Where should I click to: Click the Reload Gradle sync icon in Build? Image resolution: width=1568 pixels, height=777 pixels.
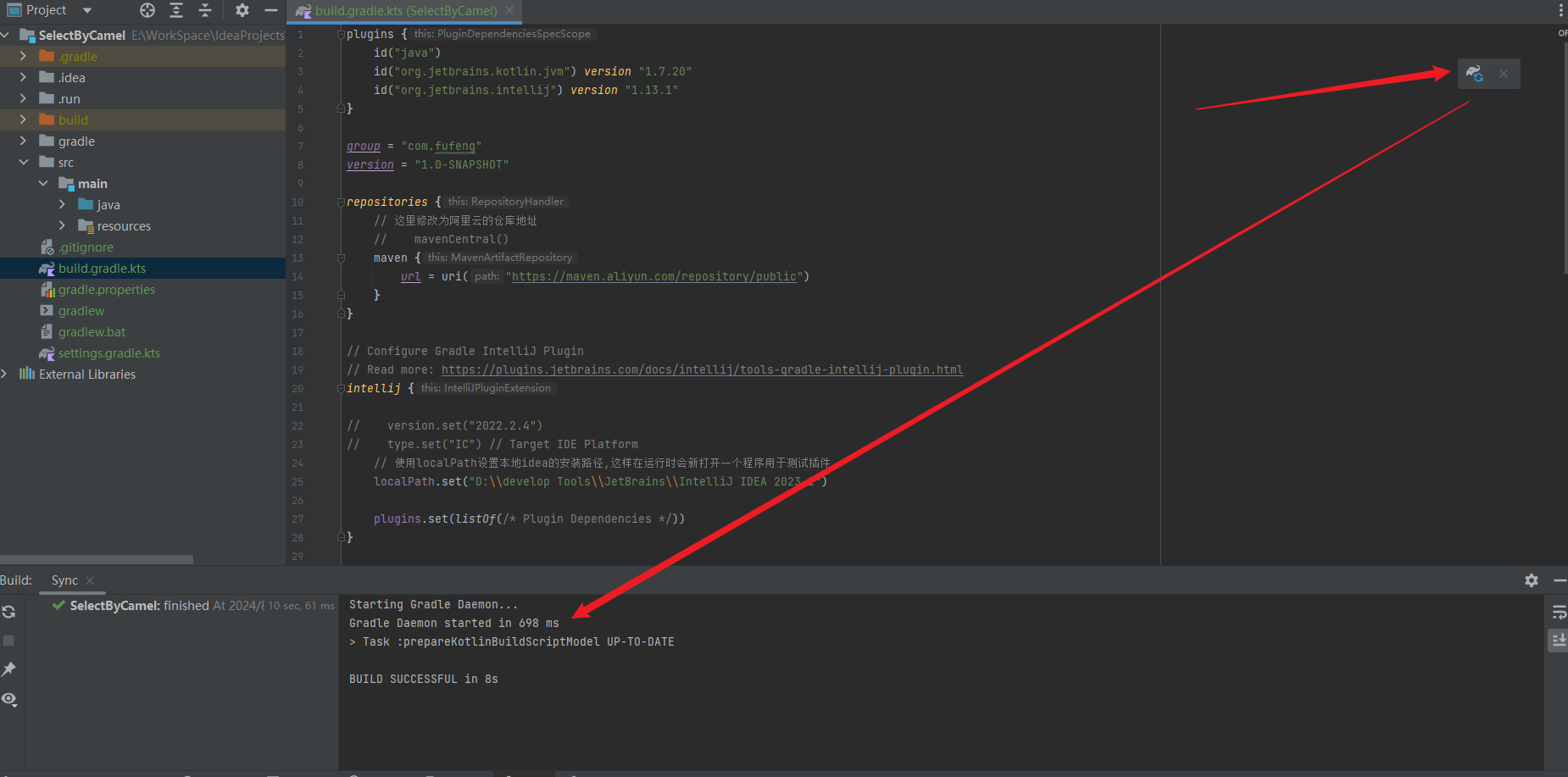9,612
